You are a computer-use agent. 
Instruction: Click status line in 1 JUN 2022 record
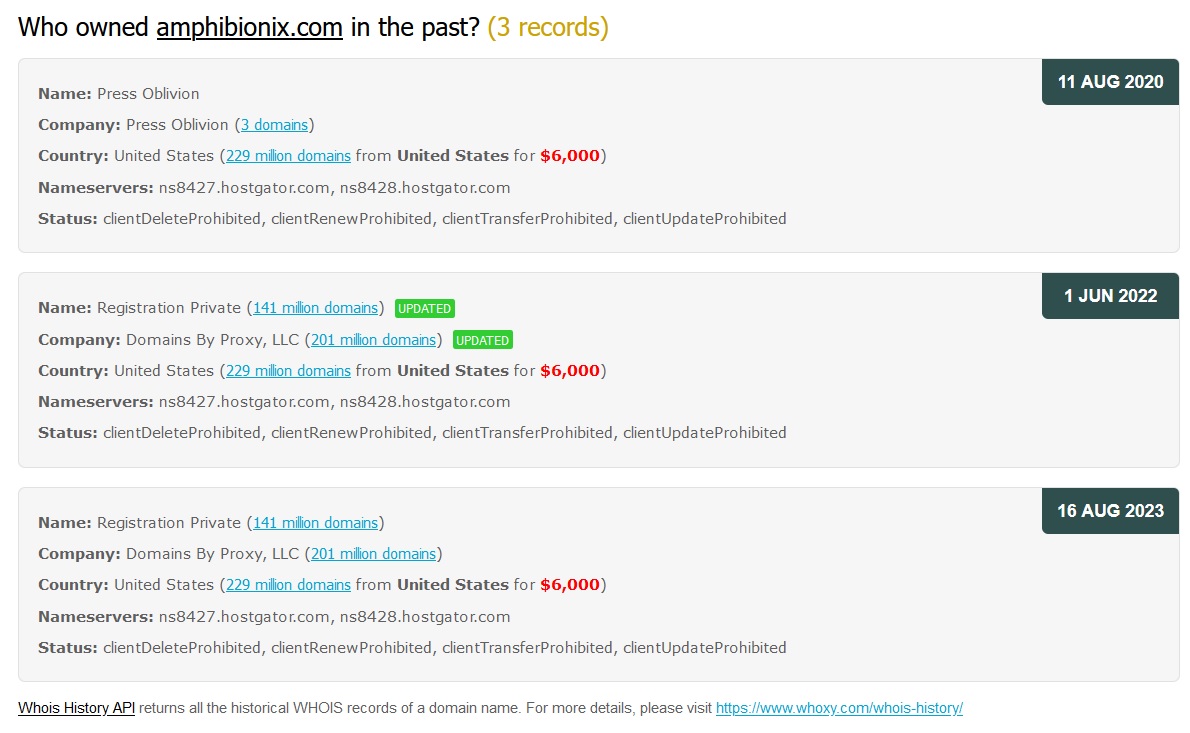click(412, 433)
